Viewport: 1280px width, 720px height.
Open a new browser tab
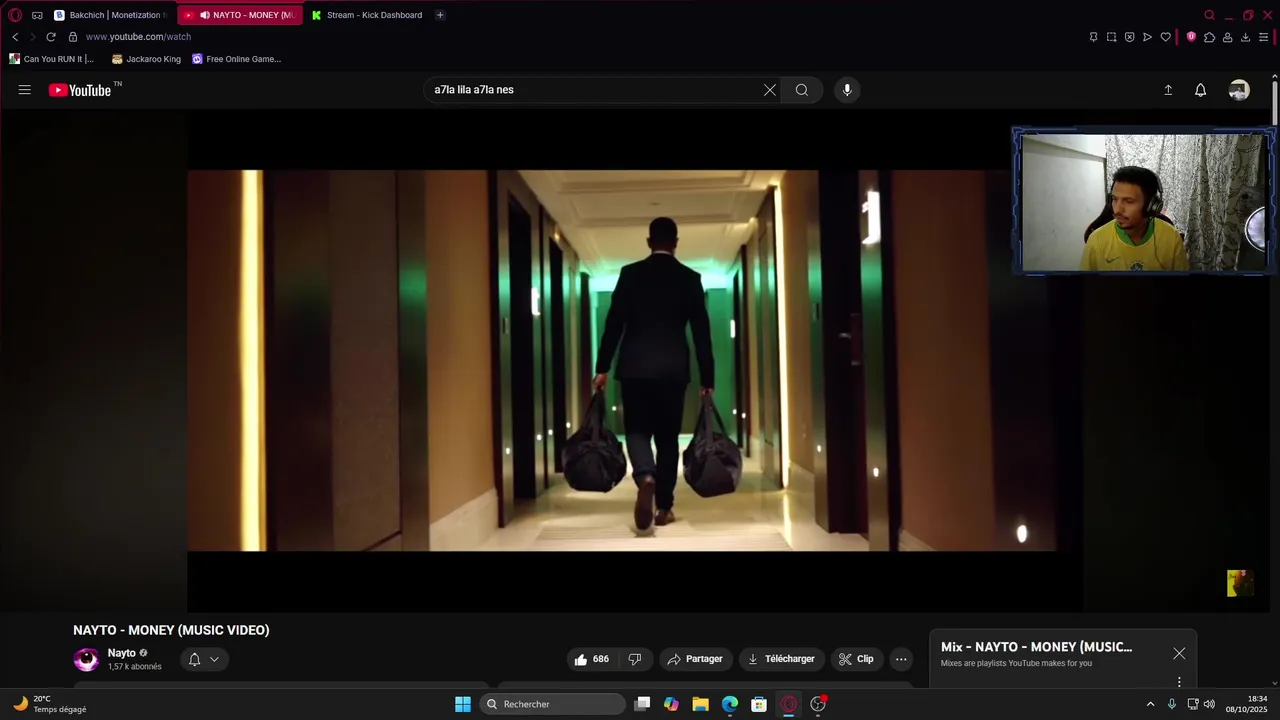pyautogui.click(x=440, y=15)
